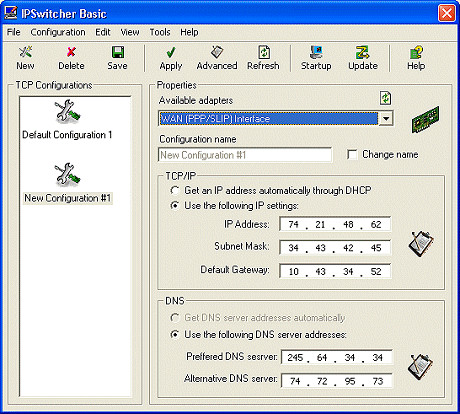Select Get an IP address automatically through DHCP
Image resolution: width=460 pixels, height=414 pixels.
coord(175,190)
